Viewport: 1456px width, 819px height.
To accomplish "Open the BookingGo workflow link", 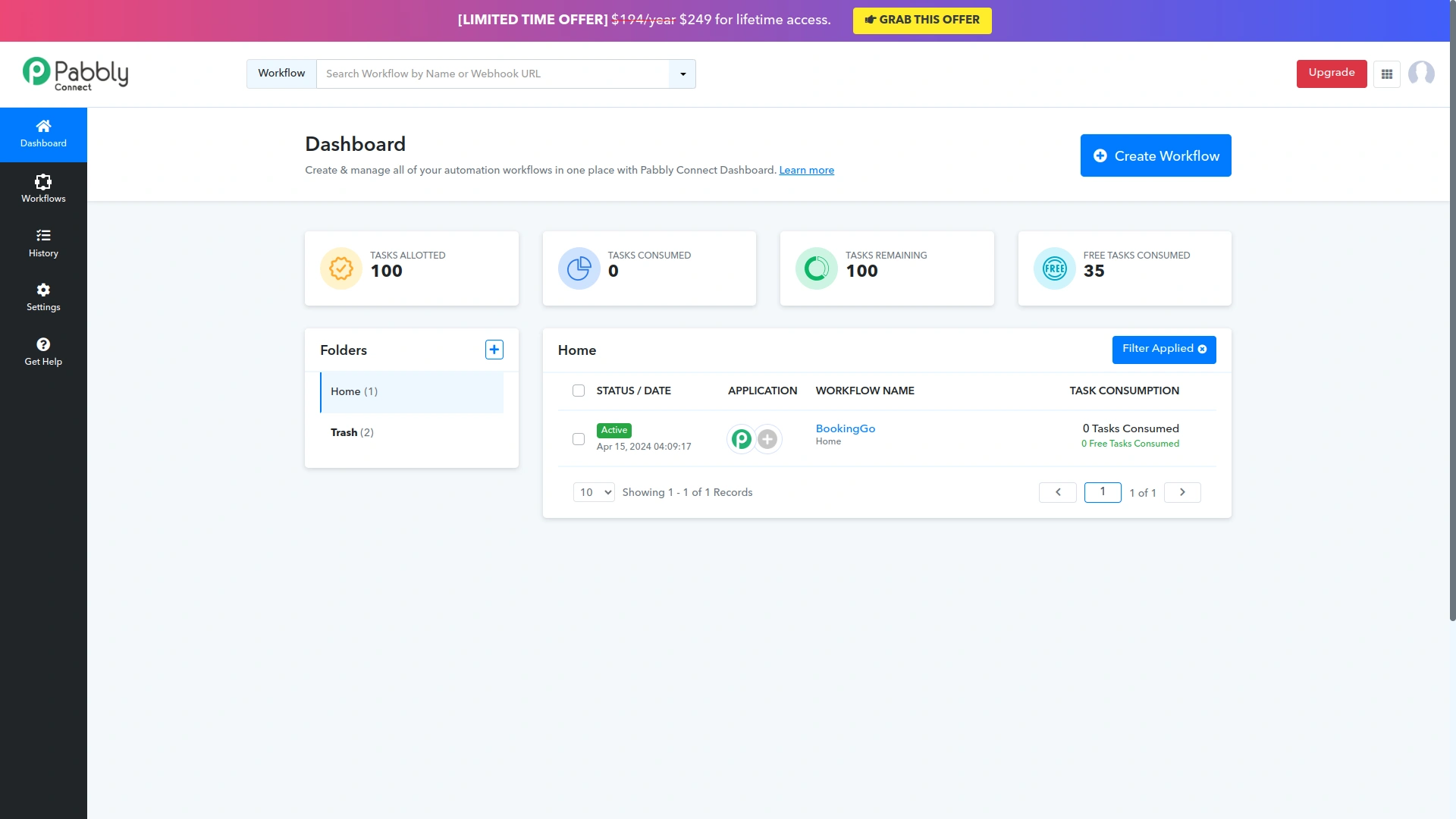I will (845, 428).
